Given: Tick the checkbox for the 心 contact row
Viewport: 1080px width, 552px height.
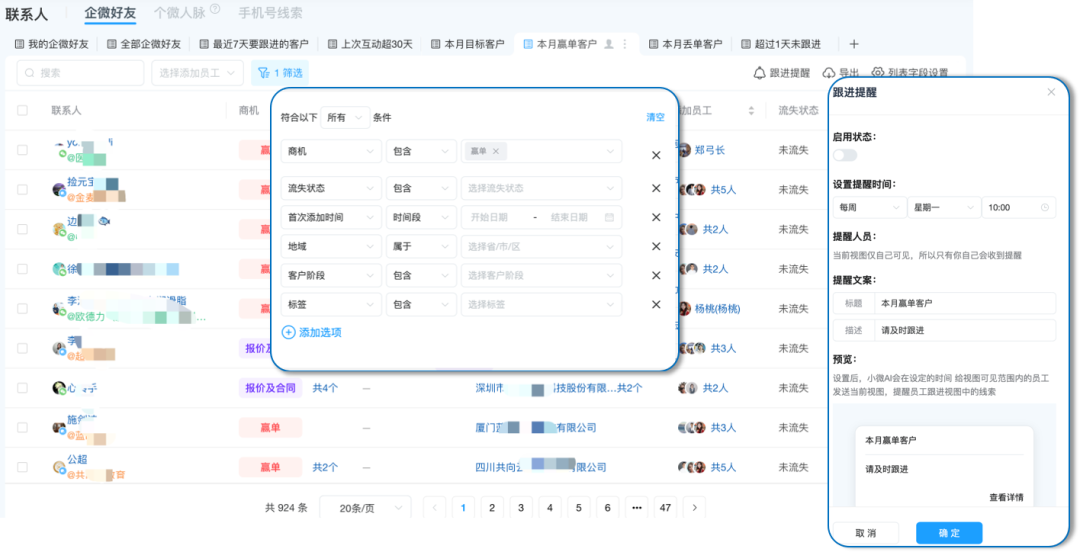Looking at the screenshot, I should [22, 388].
